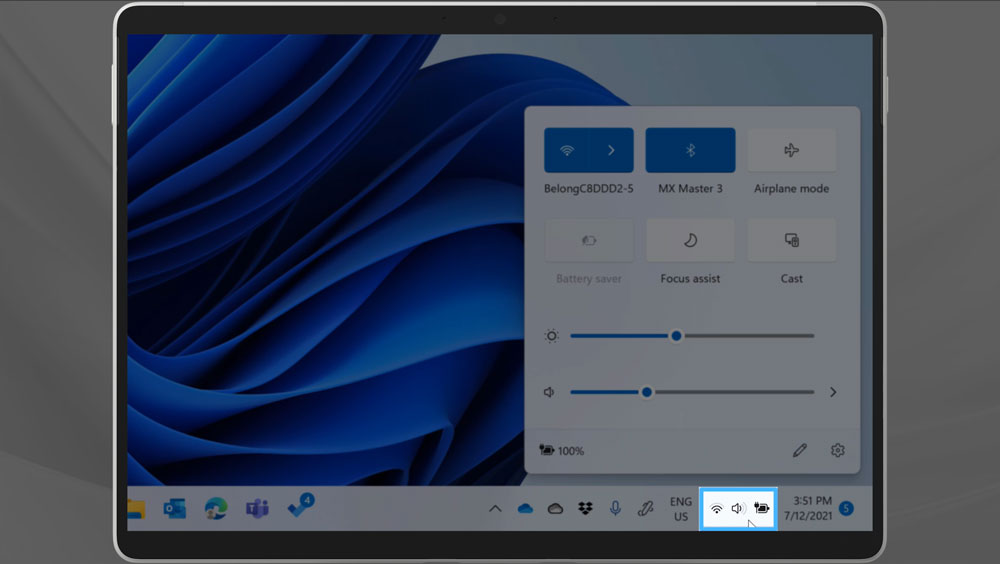Toggle the Wi-Fi quick setting tile
1000x564 pixels.
click(567, 150)
